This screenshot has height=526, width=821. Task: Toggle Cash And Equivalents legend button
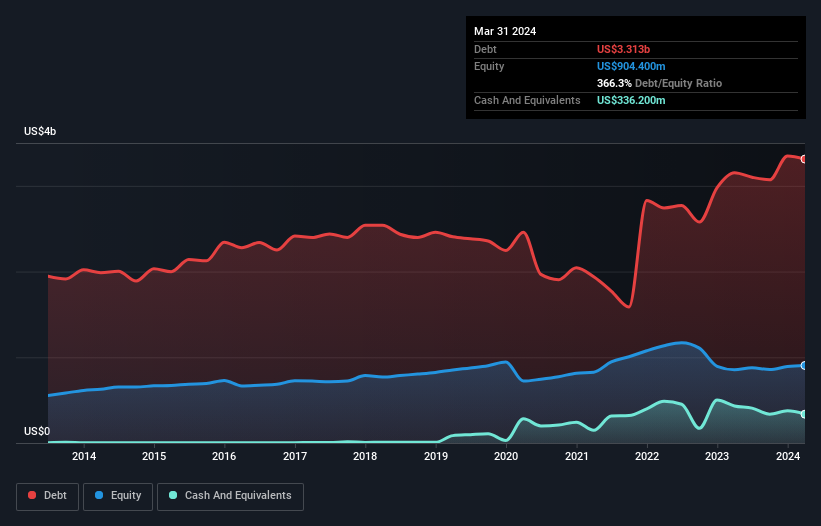click(x=230, y=496)
